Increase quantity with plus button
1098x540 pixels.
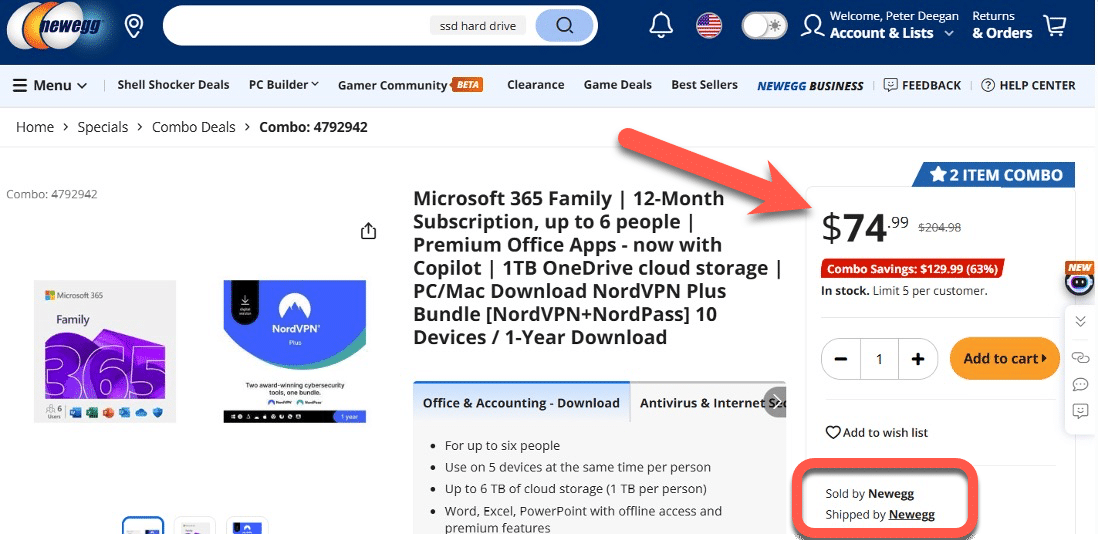click(x=918, y=359)
